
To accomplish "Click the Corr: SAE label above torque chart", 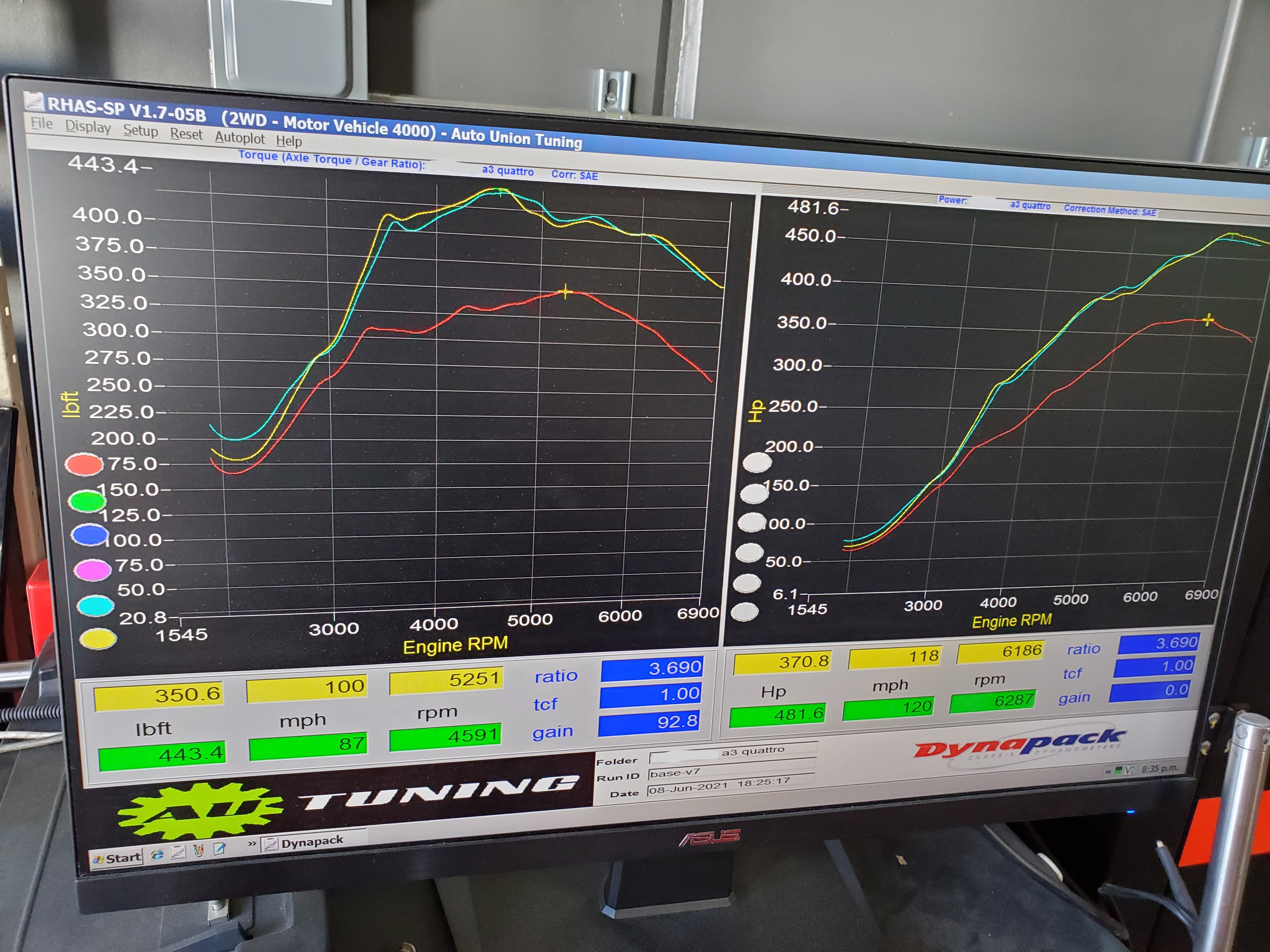I will tap(574, 176).
